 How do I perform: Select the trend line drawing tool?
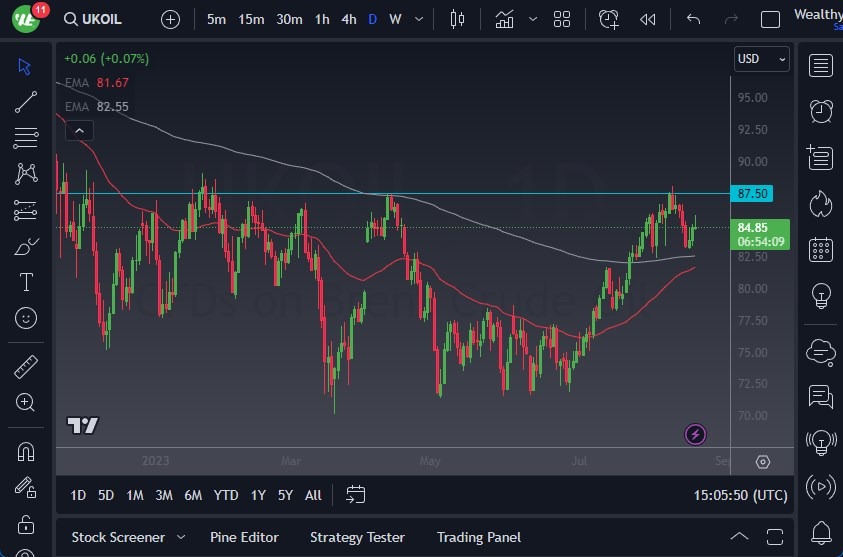pyautogui.click(x=26, y=101)
